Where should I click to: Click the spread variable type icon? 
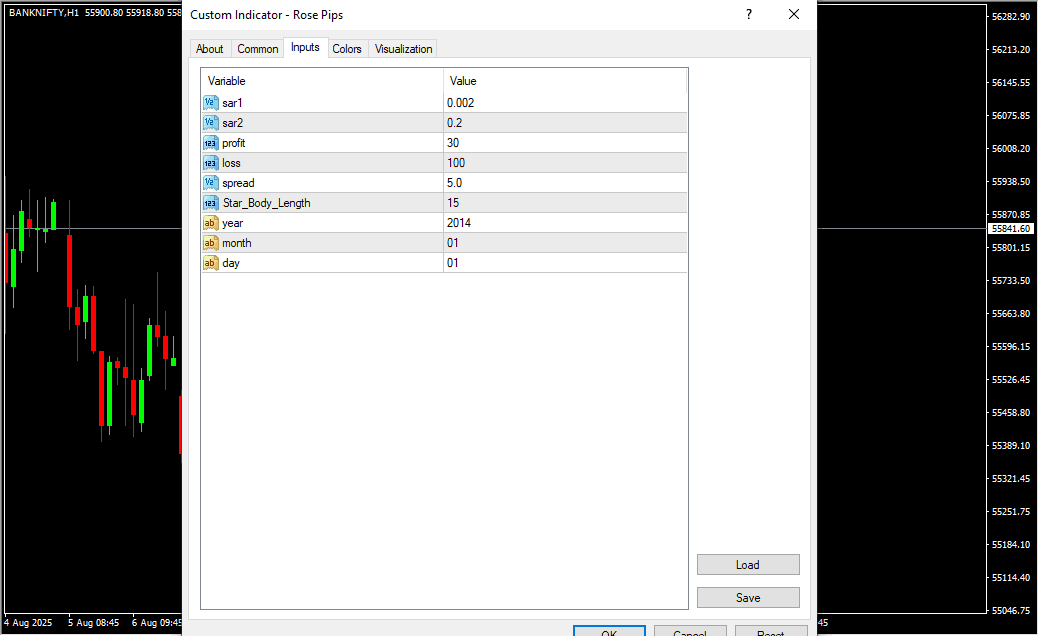(211, 183)
